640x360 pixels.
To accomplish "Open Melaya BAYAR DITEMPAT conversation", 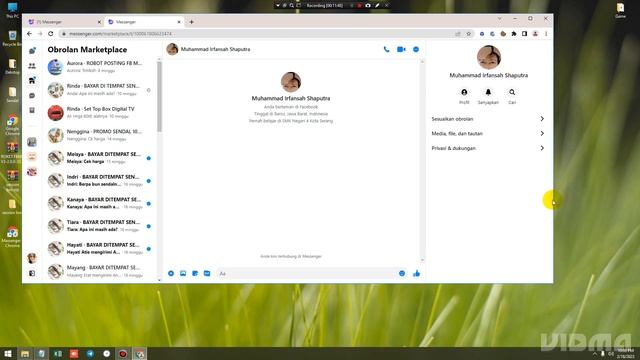I will [x=99, y=158].
